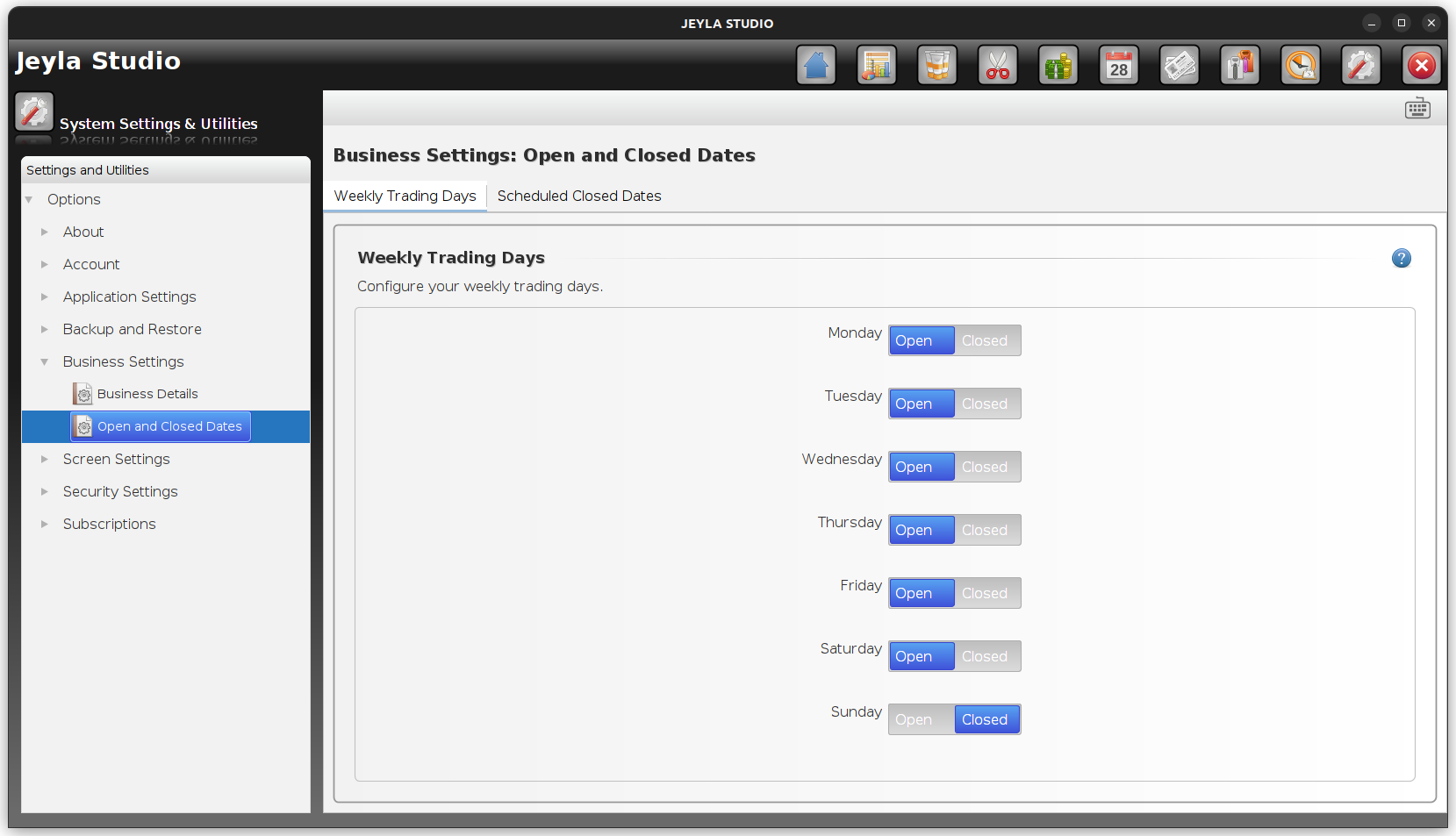Click the Business Details document icon
The image size is (1456, 836).
coord(82,394)
